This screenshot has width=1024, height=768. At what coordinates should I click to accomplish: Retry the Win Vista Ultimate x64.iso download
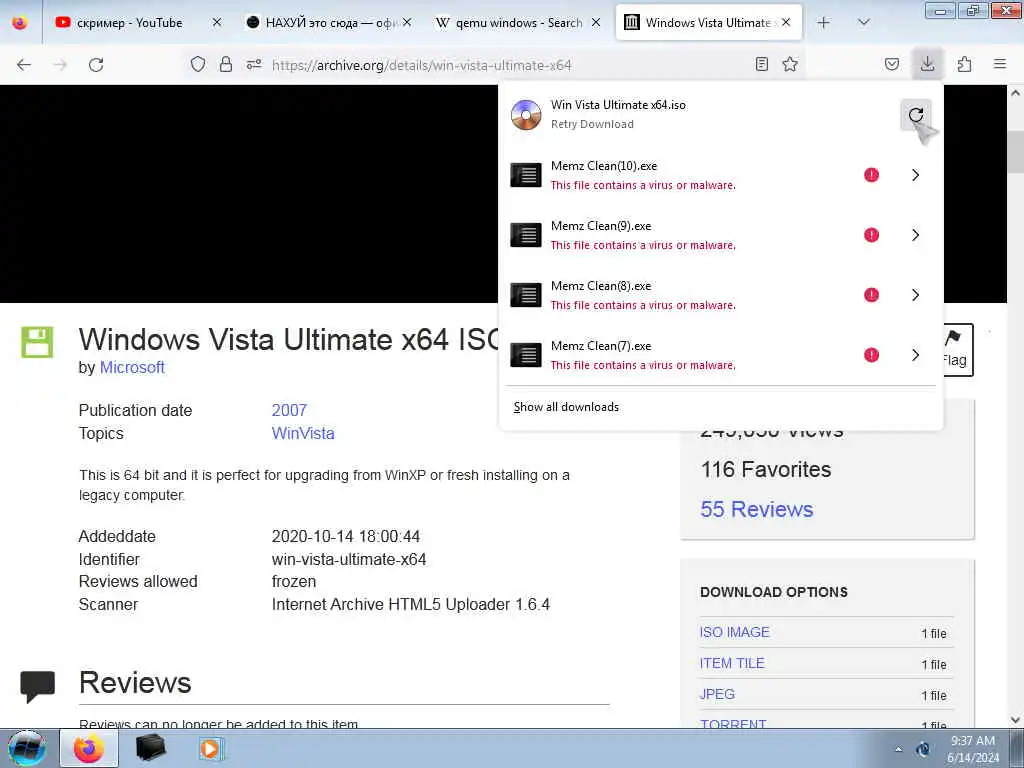(916, 115)
